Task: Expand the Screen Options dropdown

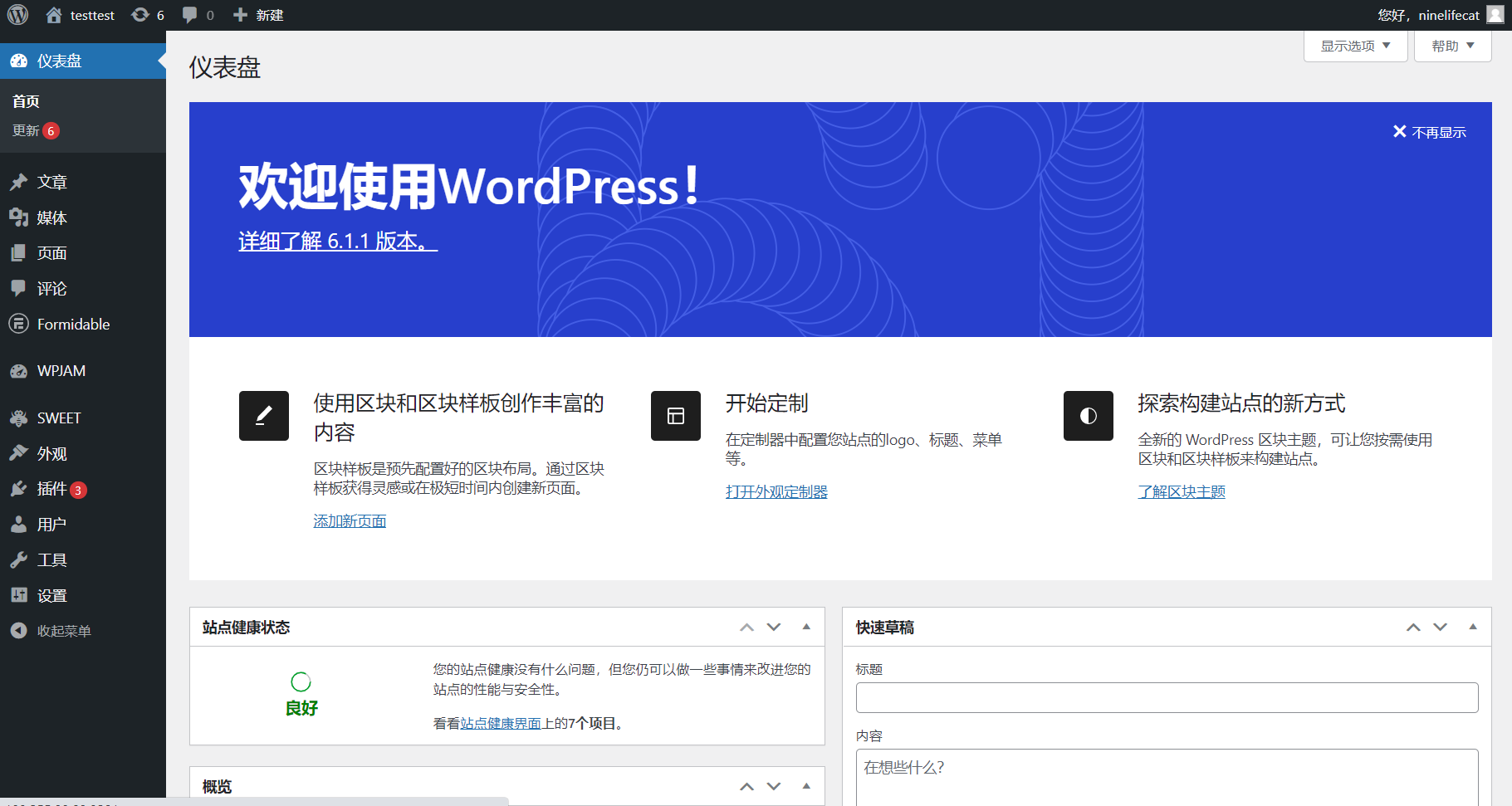Action: tap(1355, 46)
